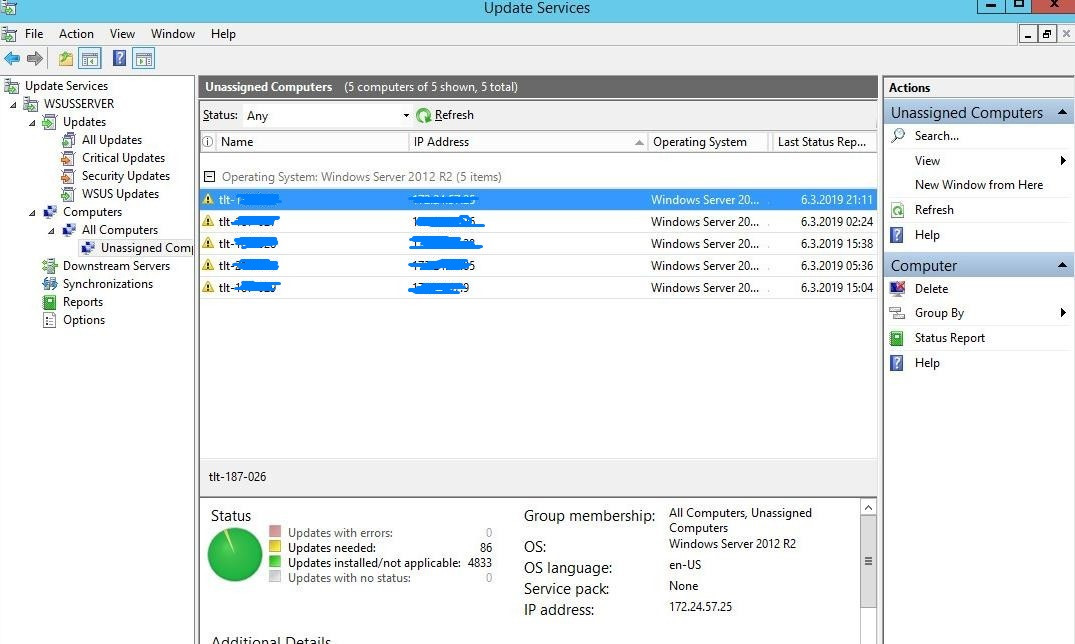Collapse the Operating System group header

coord(210,177)
